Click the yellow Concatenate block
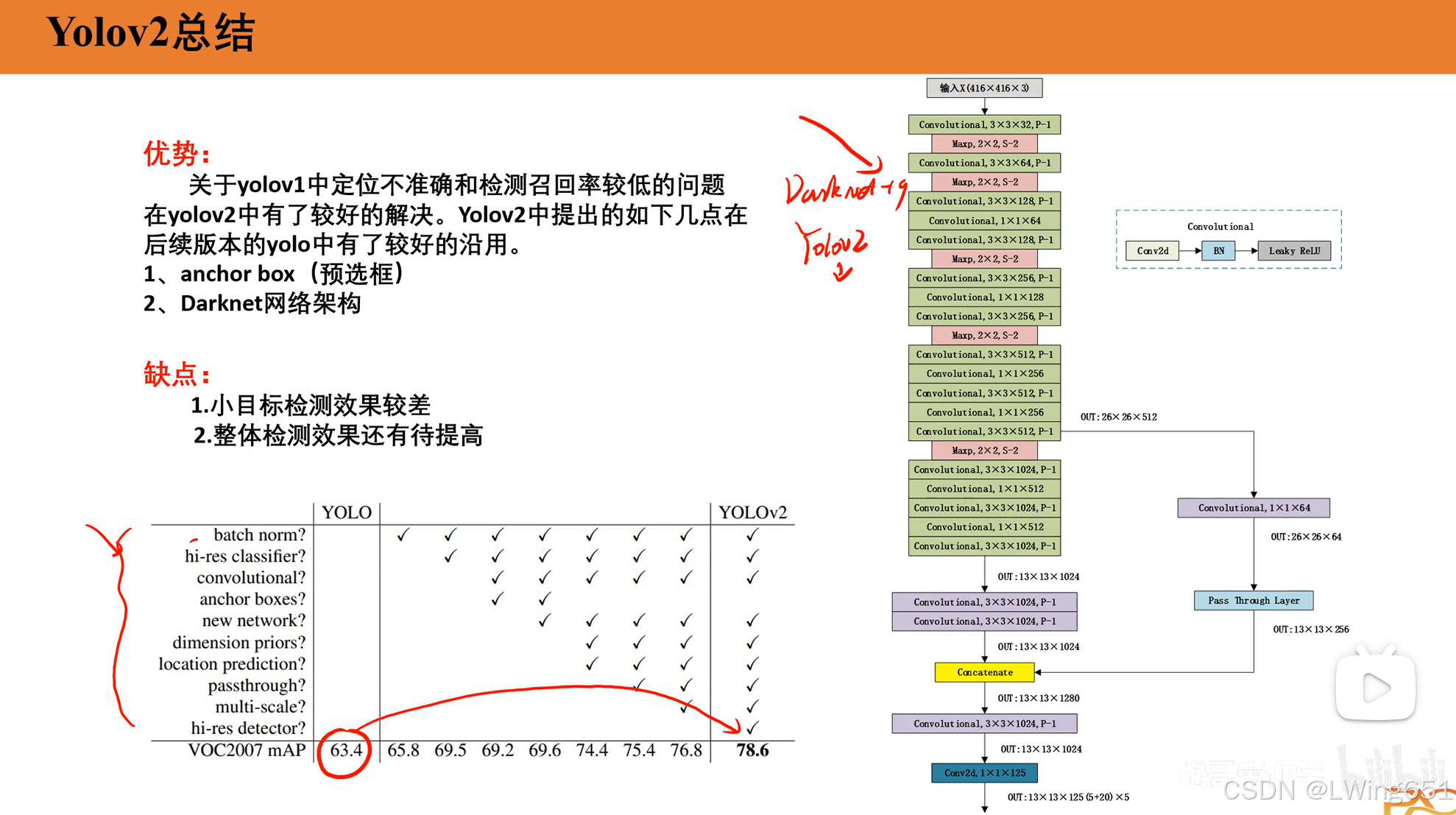1456x815 pixels. coord(984,672)
